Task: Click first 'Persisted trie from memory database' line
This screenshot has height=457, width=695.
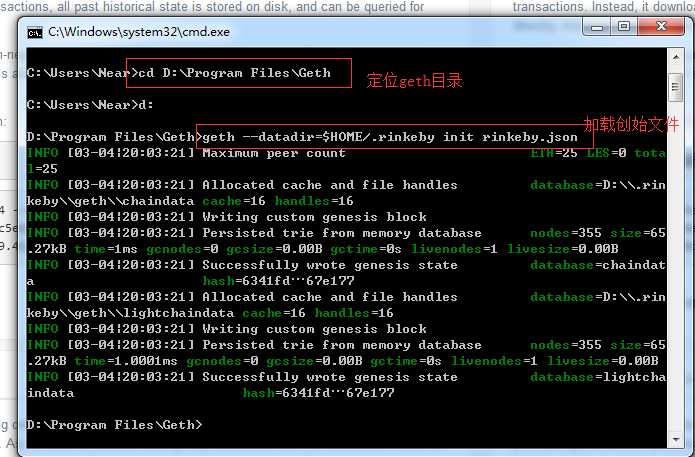Action: tap(342, 233)
